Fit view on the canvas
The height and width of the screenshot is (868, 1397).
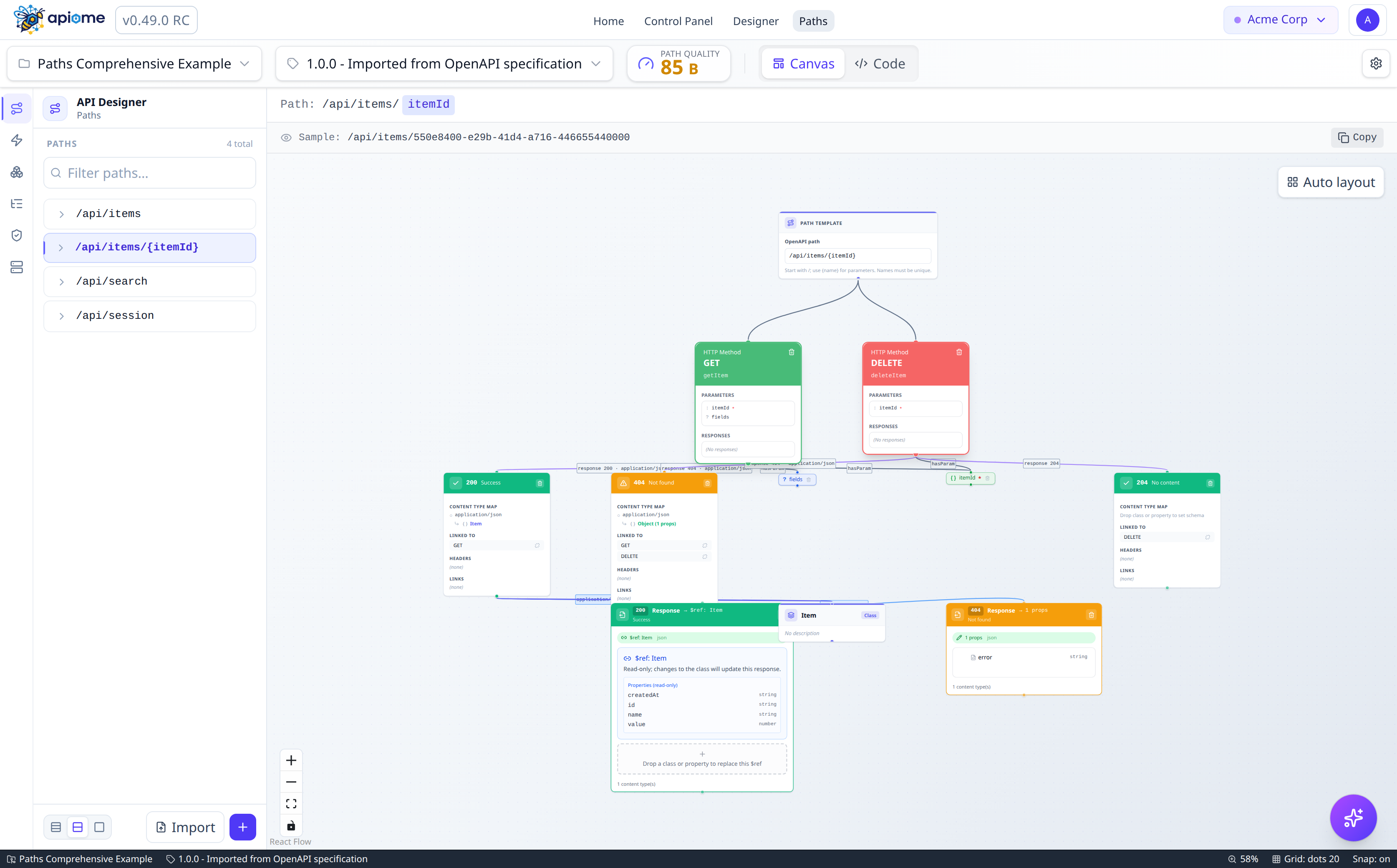291,804
